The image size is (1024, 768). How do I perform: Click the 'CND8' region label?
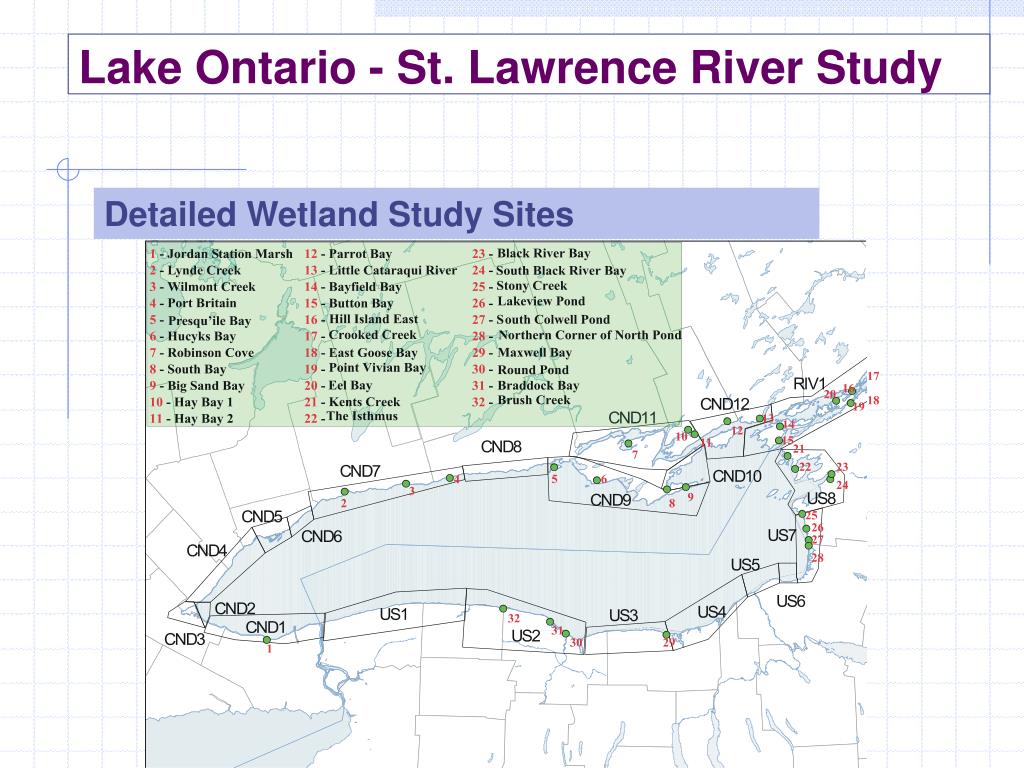tap(501, 447)
